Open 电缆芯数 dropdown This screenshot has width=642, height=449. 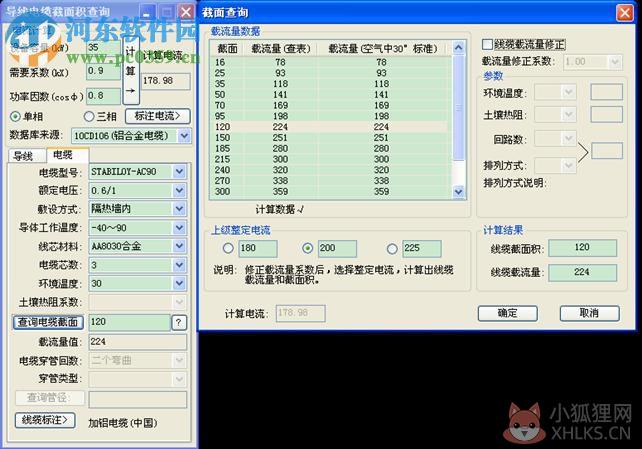tap(179, 265)
